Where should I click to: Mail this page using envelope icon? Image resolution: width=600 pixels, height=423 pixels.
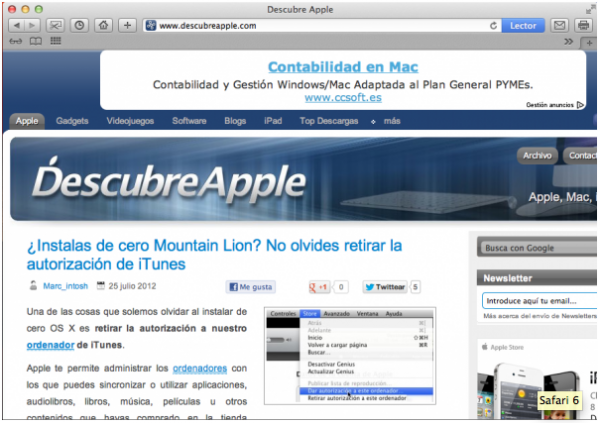click(x=559, y=26)
